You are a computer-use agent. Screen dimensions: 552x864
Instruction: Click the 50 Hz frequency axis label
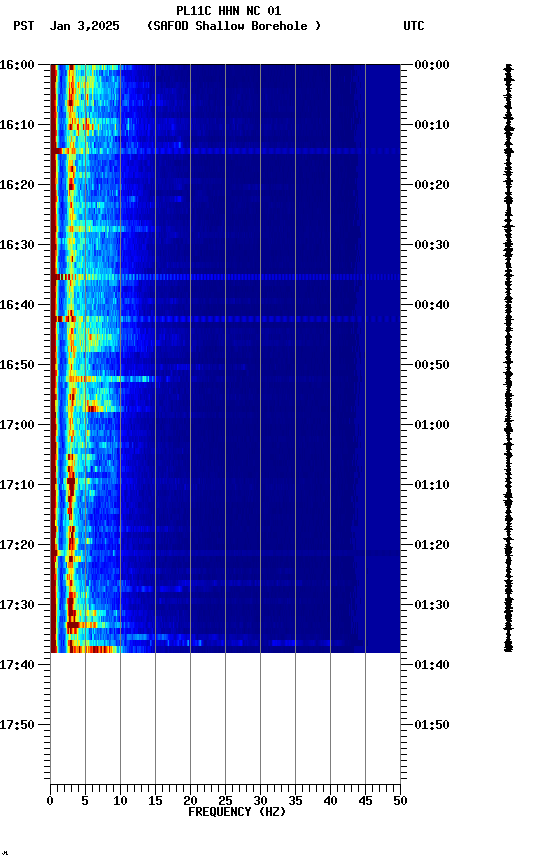click(400, 801)
